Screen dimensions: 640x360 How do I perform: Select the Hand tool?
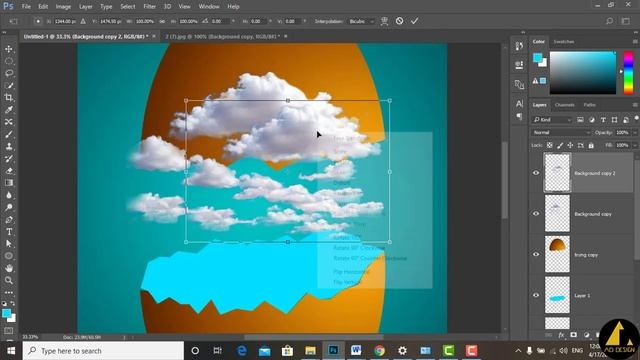[9, 268]
